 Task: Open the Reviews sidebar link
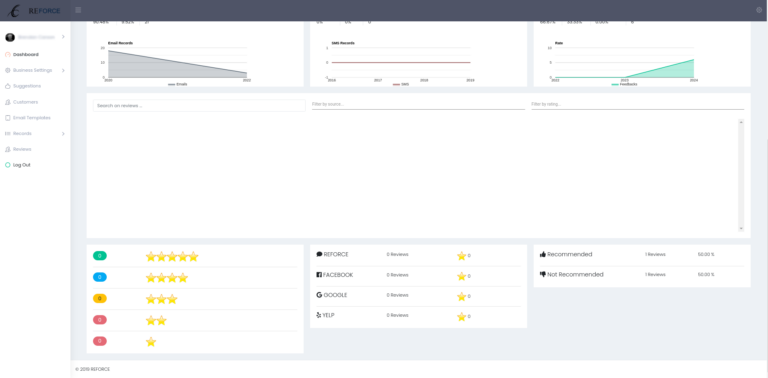click(x=22, y=149)
